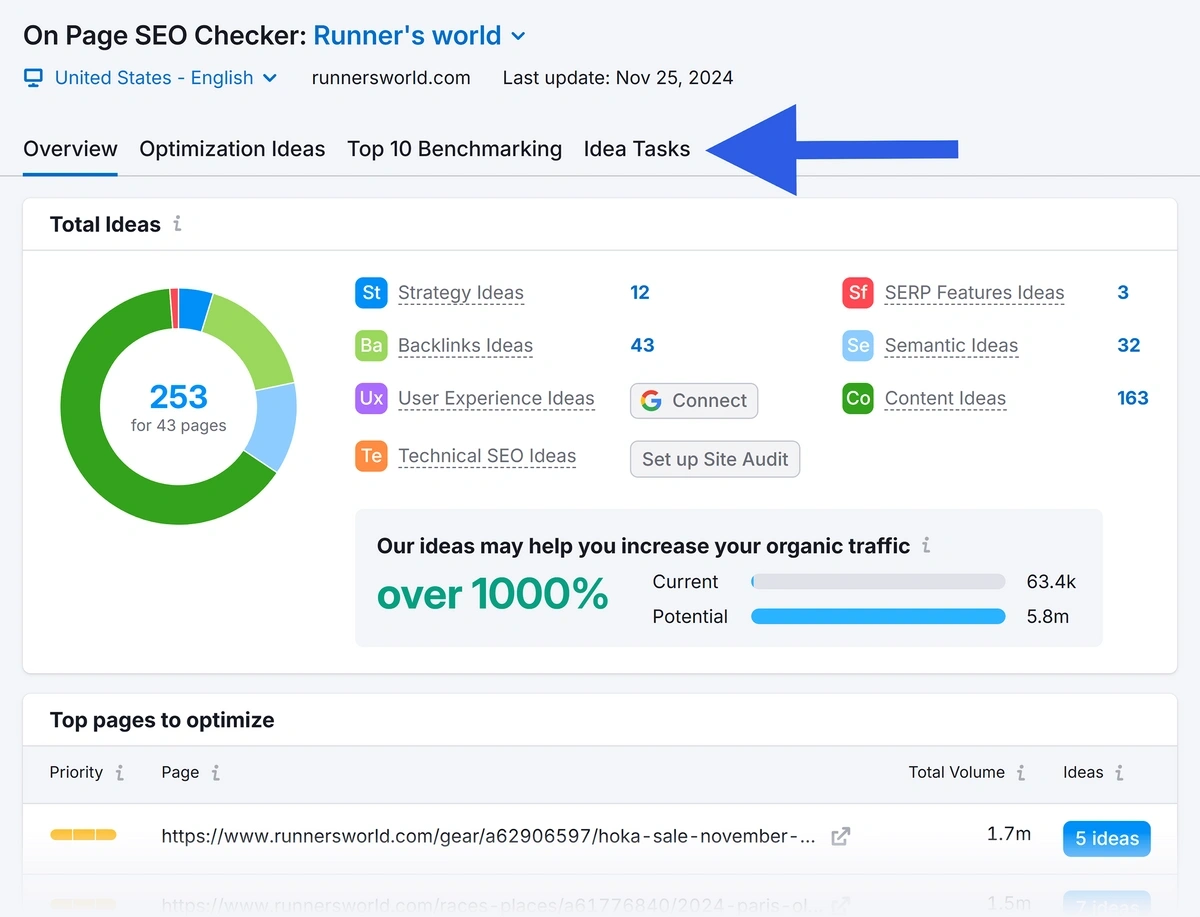
Task: Click info icon beside organic traffic heading
Action: click(x=926, y=546)
